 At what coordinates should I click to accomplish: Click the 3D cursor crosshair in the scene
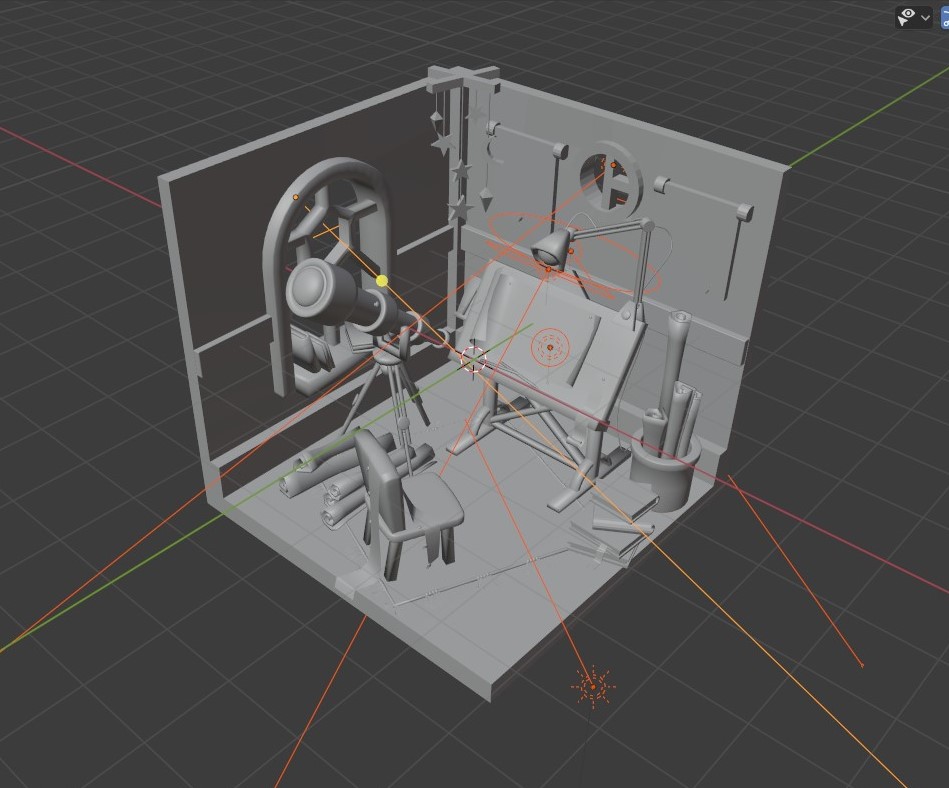click(x=473, y=359)
